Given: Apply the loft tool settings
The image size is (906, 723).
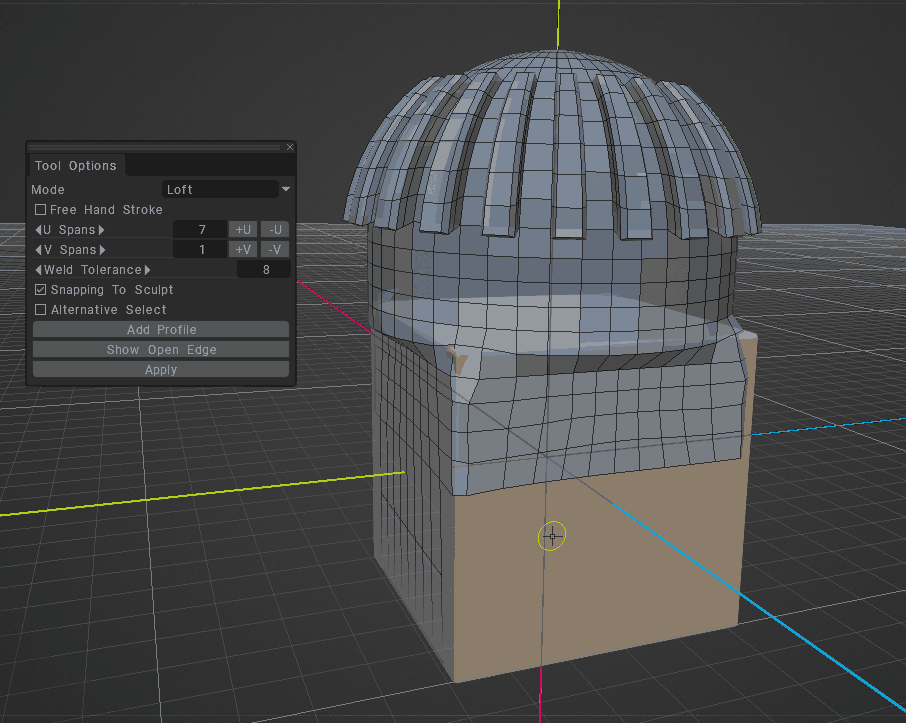Looking at the screenshot, I should [x=161, y=370].
